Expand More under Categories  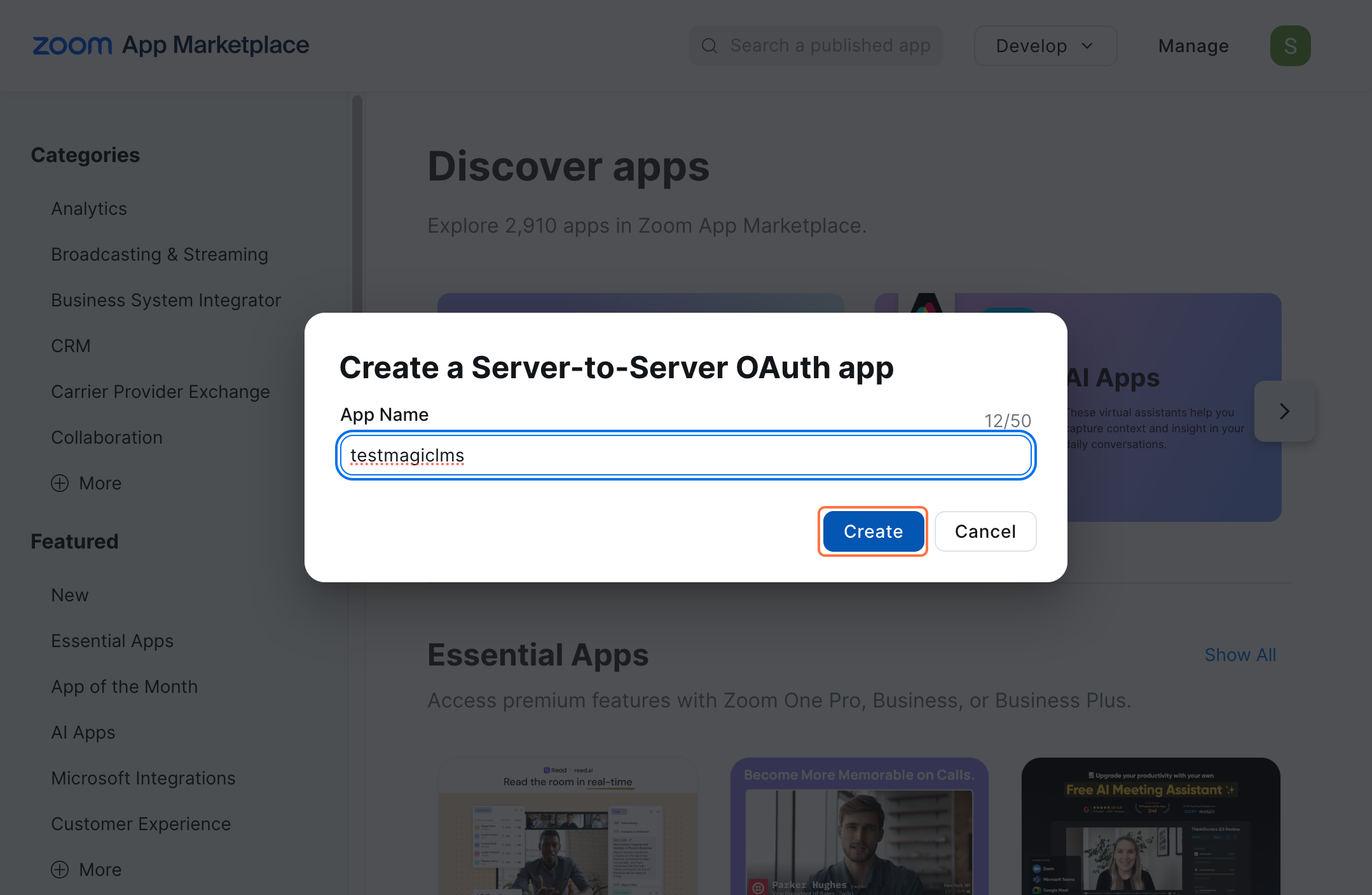point(86,483)
